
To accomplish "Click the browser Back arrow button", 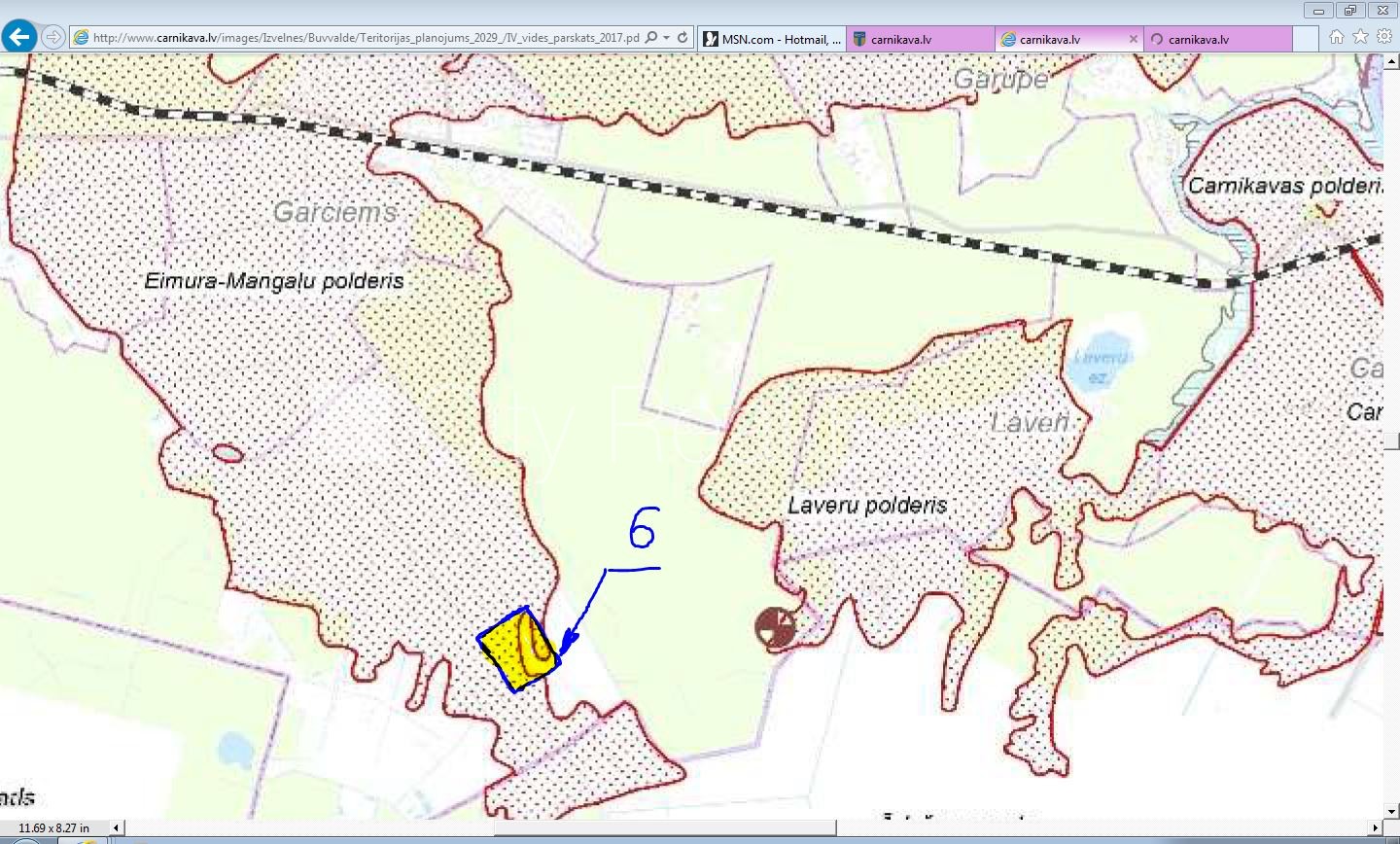I will [19, 37].
